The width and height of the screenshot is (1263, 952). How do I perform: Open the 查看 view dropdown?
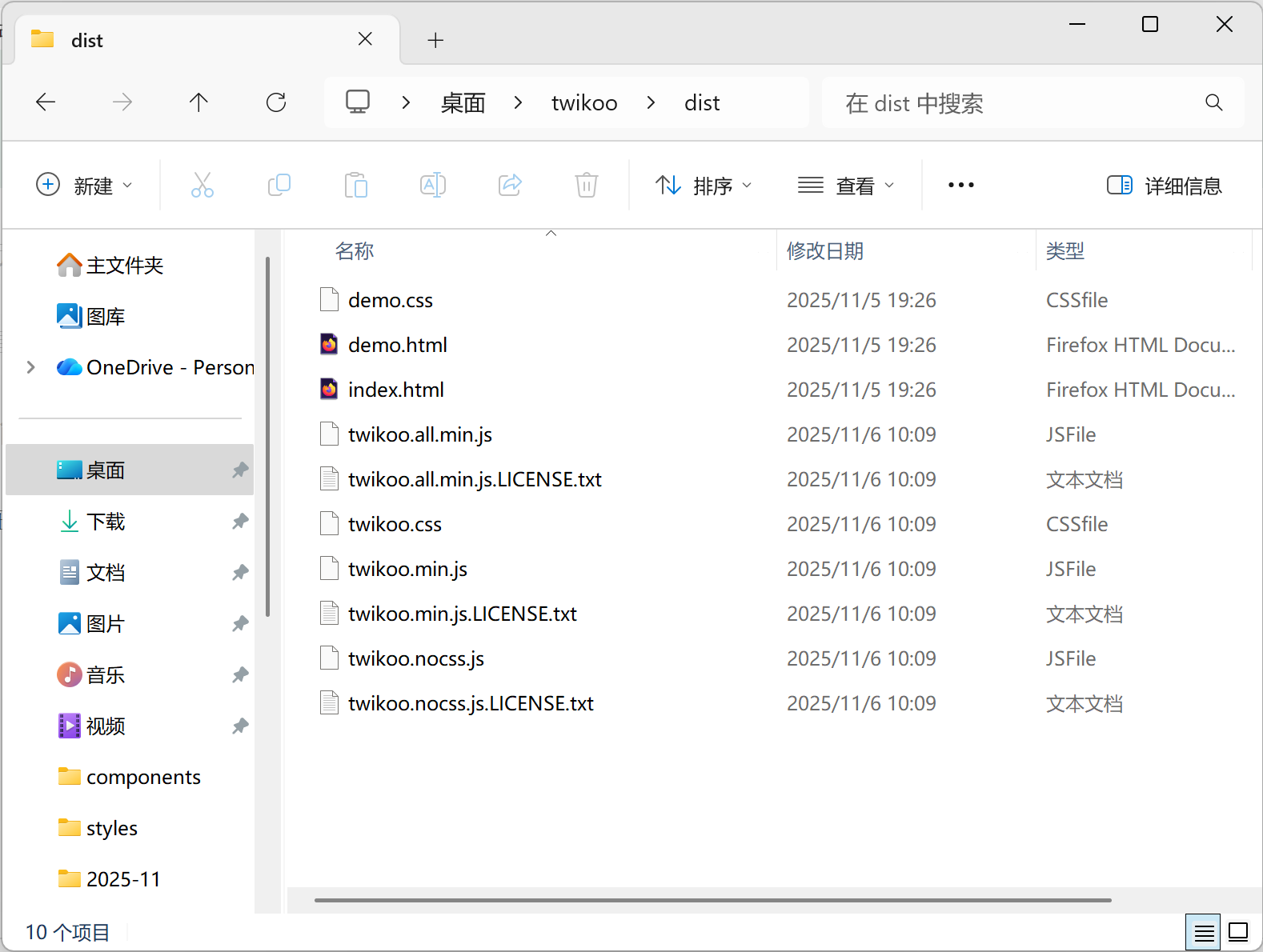[x=846, y=186]
